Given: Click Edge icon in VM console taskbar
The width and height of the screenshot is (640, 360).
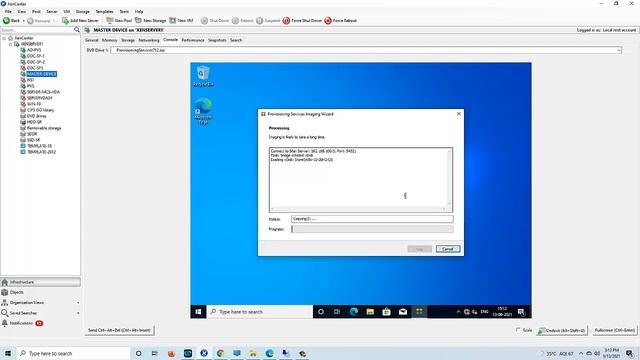Looking at the screenshot, I should coord(354,312).
